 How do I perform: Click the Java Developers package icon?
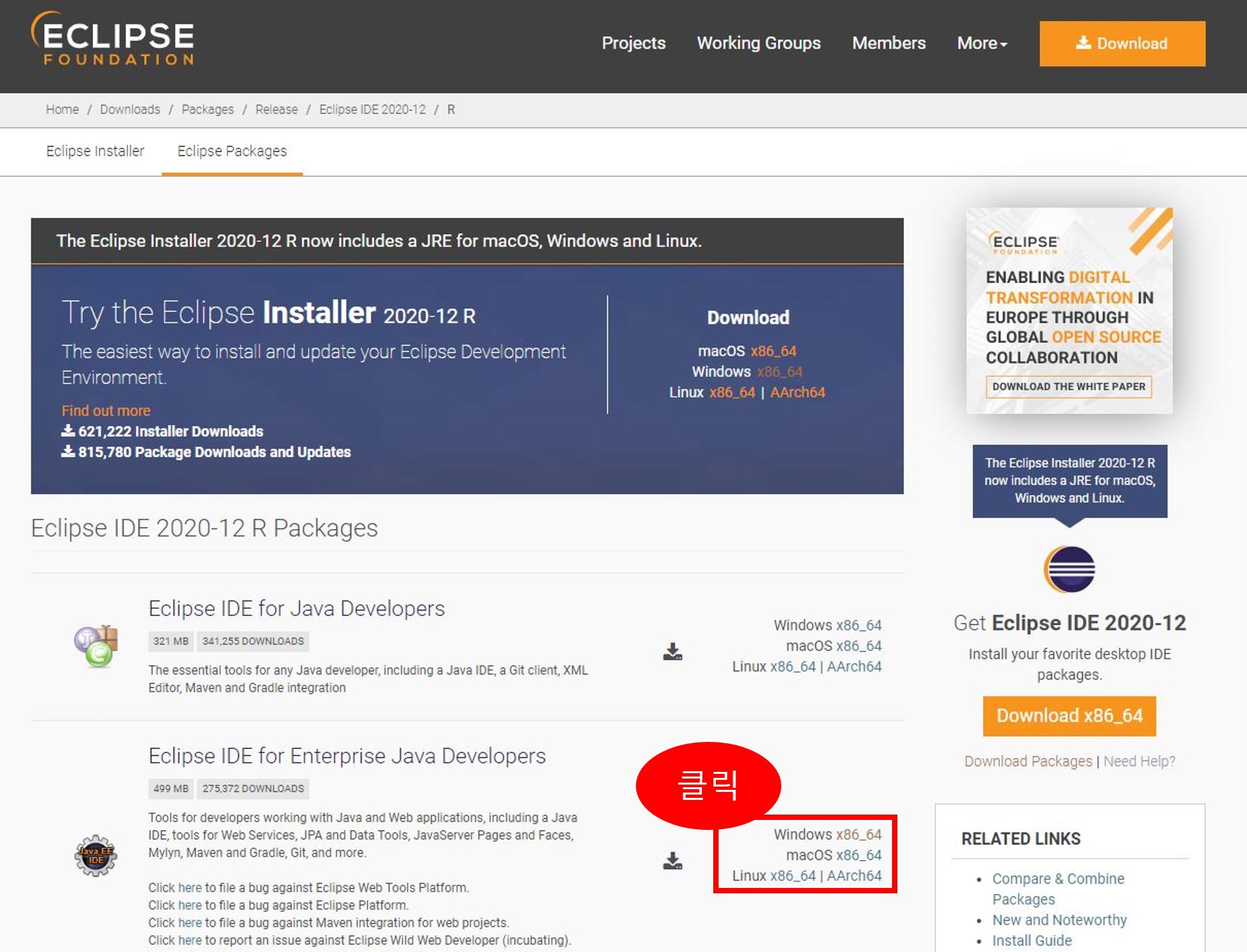coord(96,646)
